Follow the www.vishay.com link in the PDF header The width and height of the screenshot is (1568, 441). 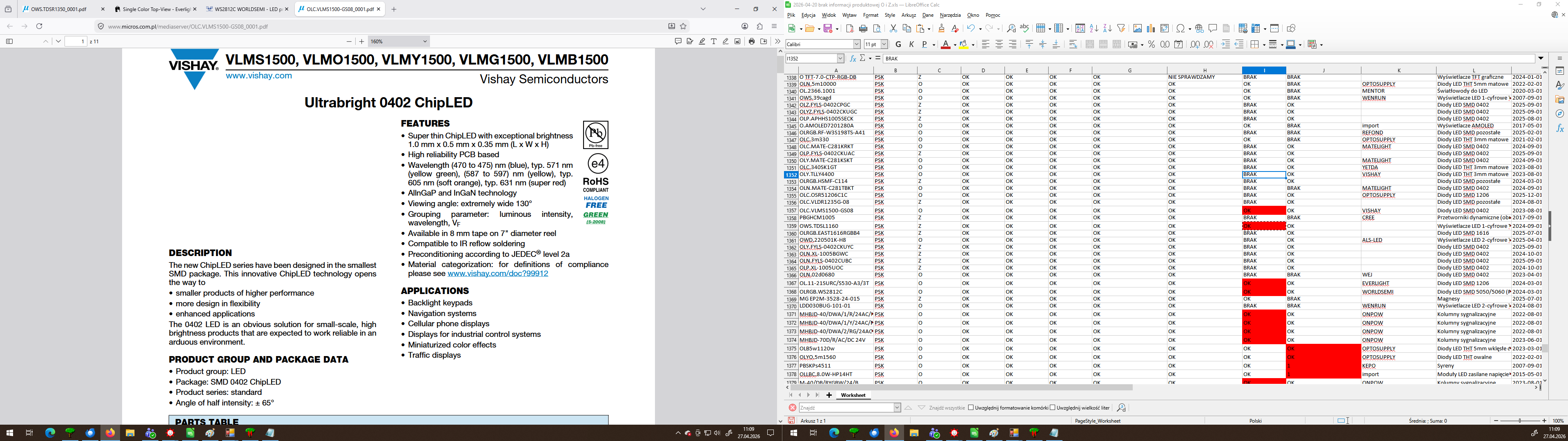259,76
